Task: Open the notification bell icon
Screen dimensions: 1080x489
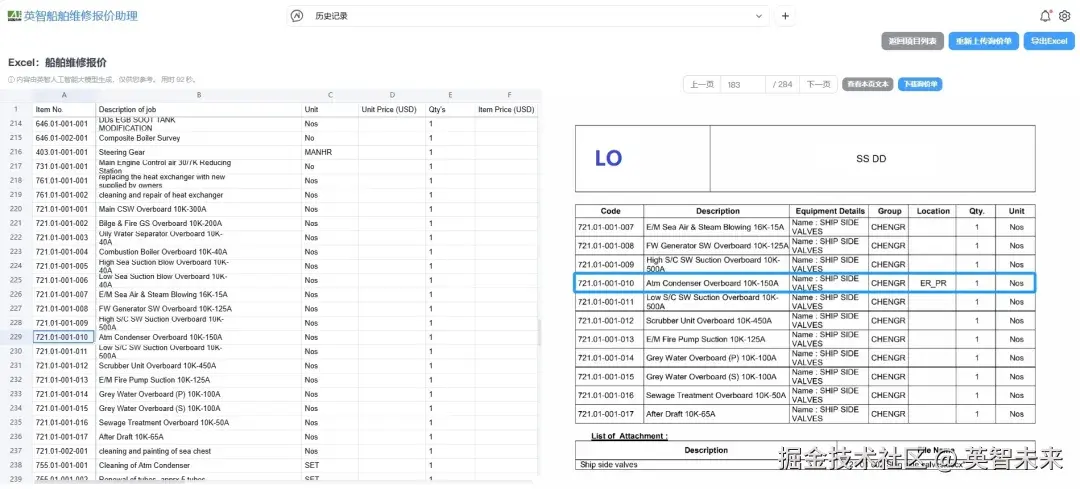Action: coord(1046,16)
